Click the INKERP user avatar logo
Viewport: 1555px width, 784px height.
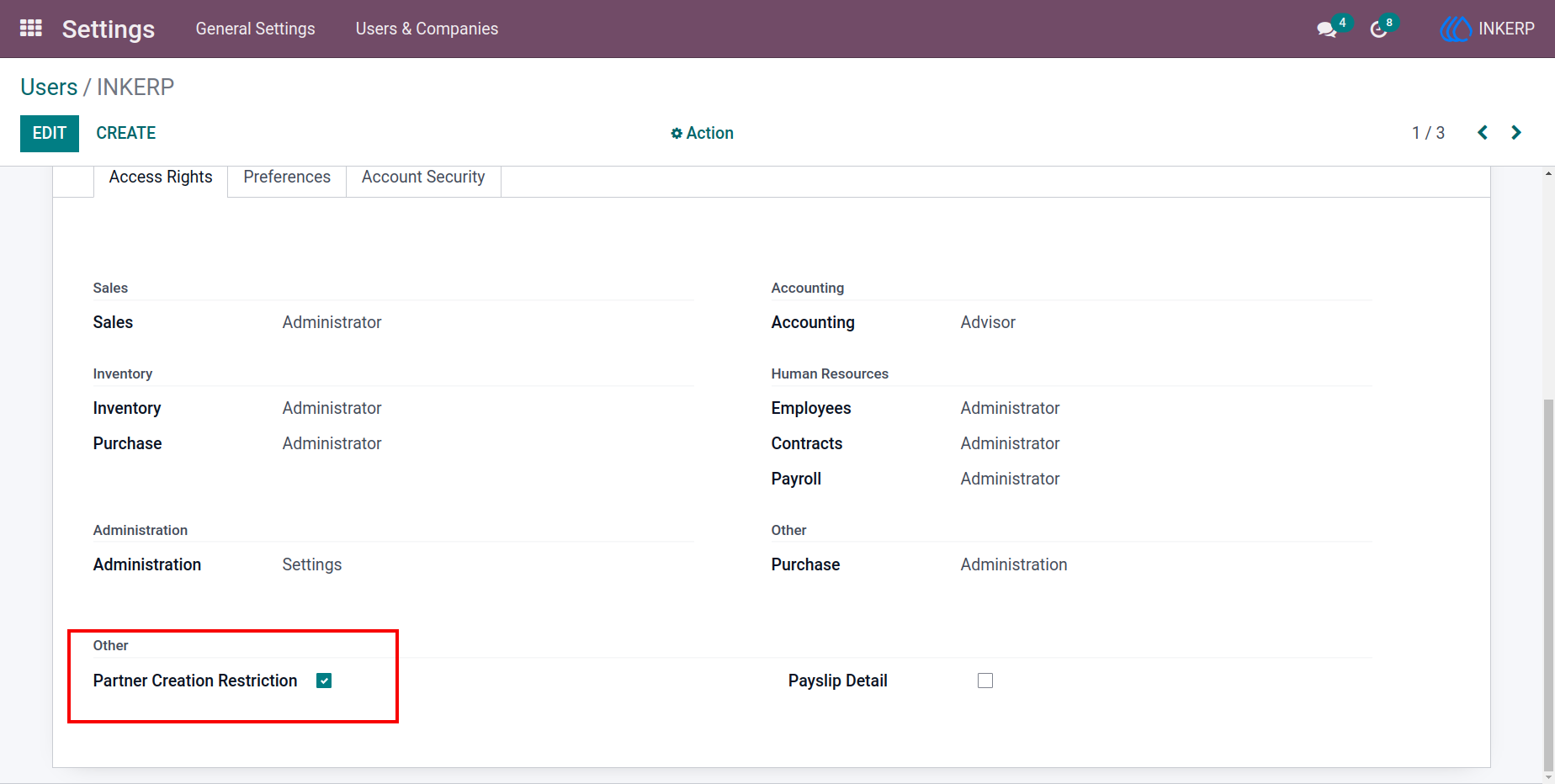pyautogui.click(x=1456, y=29)
